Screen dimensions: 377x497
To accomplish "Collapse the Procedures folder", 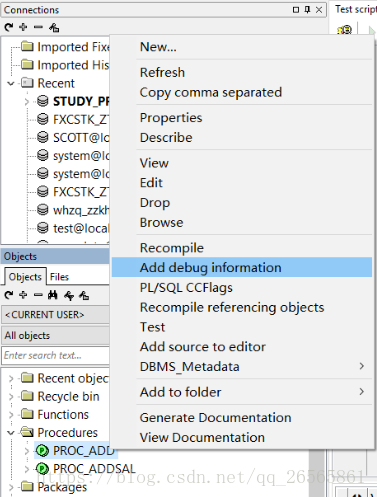I will pos(11,433).
